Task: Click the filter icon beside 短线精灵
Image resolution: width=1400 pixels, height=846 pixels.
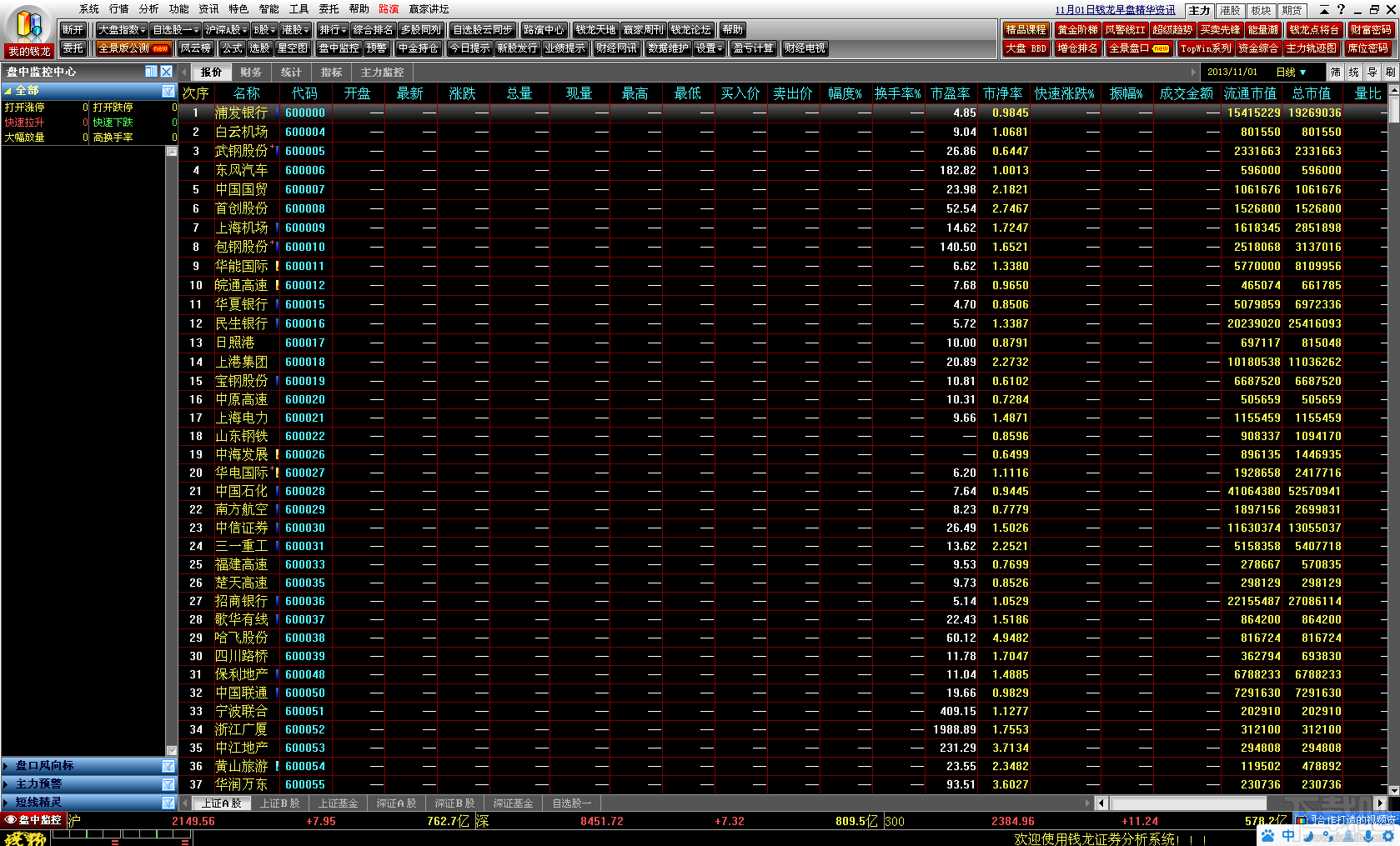Action: (168, 803)
